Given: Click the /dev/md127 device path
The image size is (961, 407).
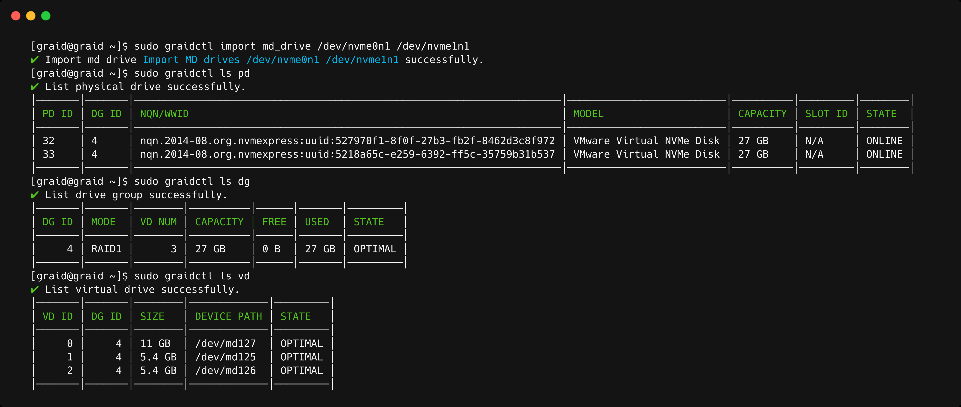Looking at the screenshot, I should pyautogui.click(x=226, y=343).
